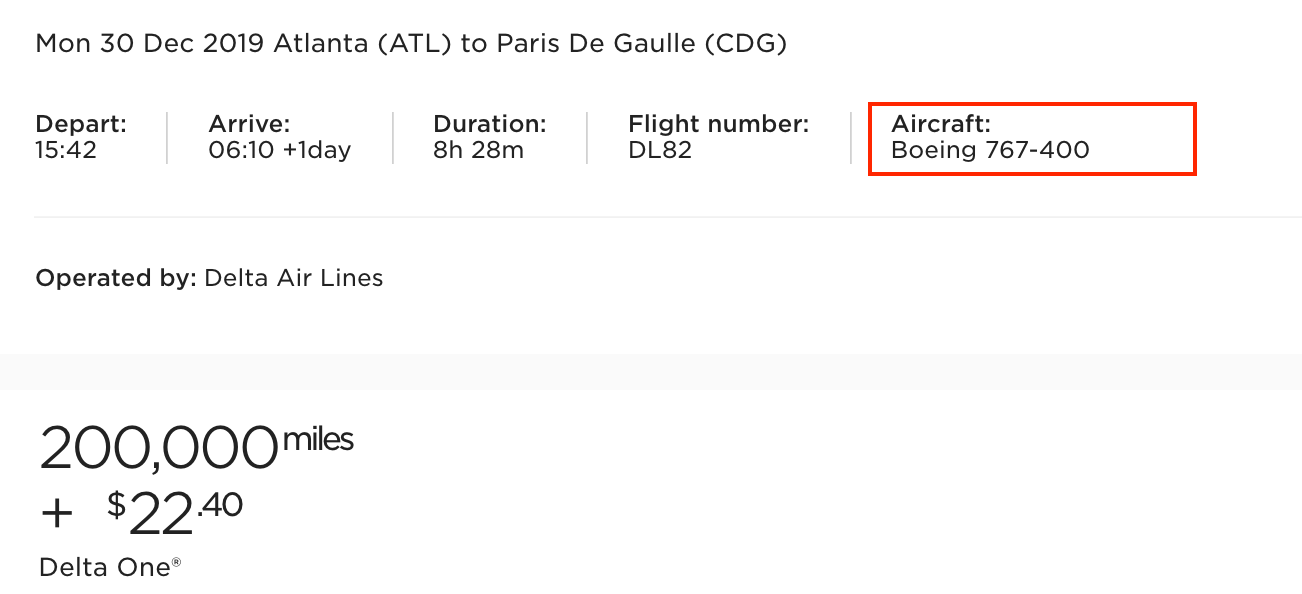The width and height of the screenshot is (1302, 594).
Task: Click the plus sign before the fee
Action: [x=57, y=514]
